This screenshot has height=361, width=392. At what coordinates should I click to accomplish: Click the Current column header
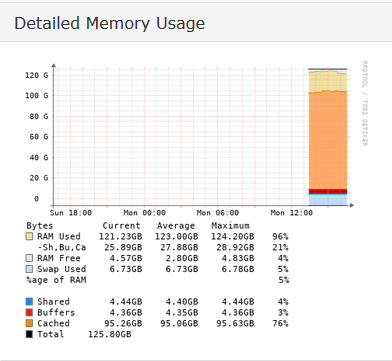121,226
